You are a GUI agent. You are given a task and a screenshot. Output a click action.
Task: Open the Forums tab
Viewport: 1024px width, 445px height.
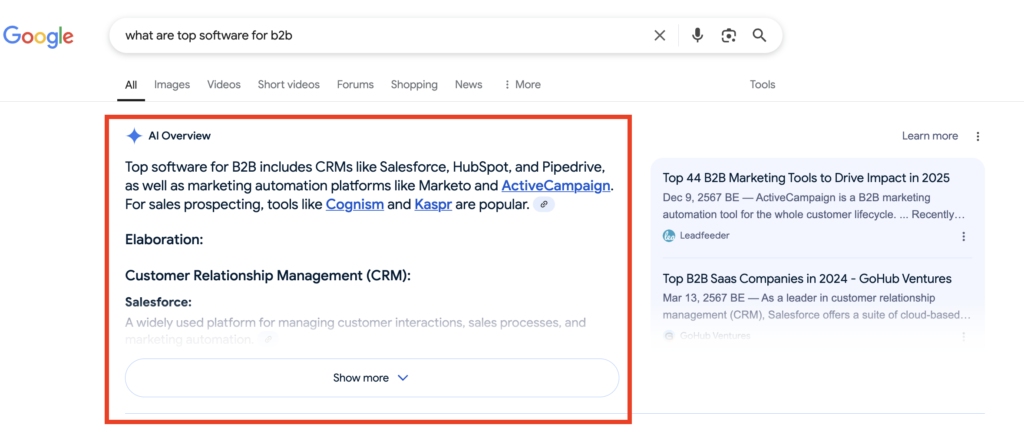coord(355,84)
